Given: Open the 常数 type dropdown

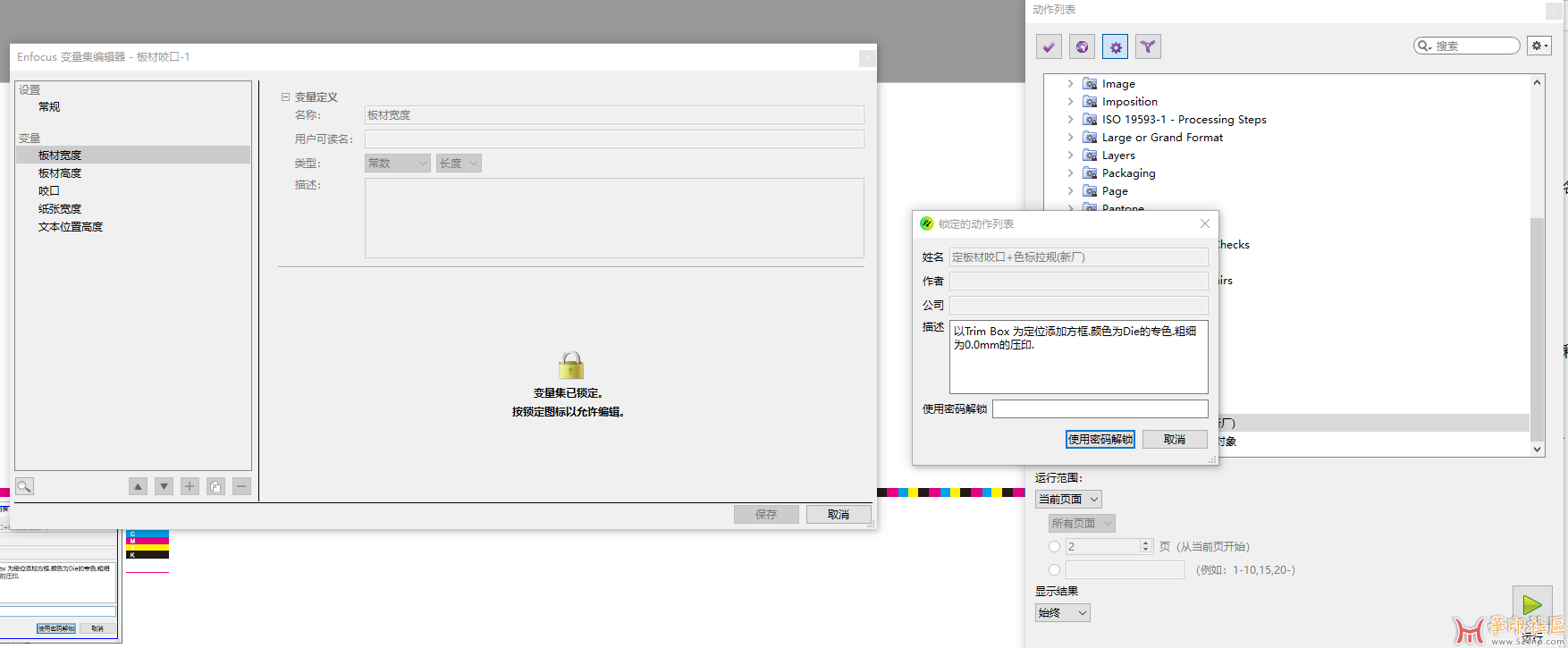Looking at the screenshot, I should (x=398, y=163).
